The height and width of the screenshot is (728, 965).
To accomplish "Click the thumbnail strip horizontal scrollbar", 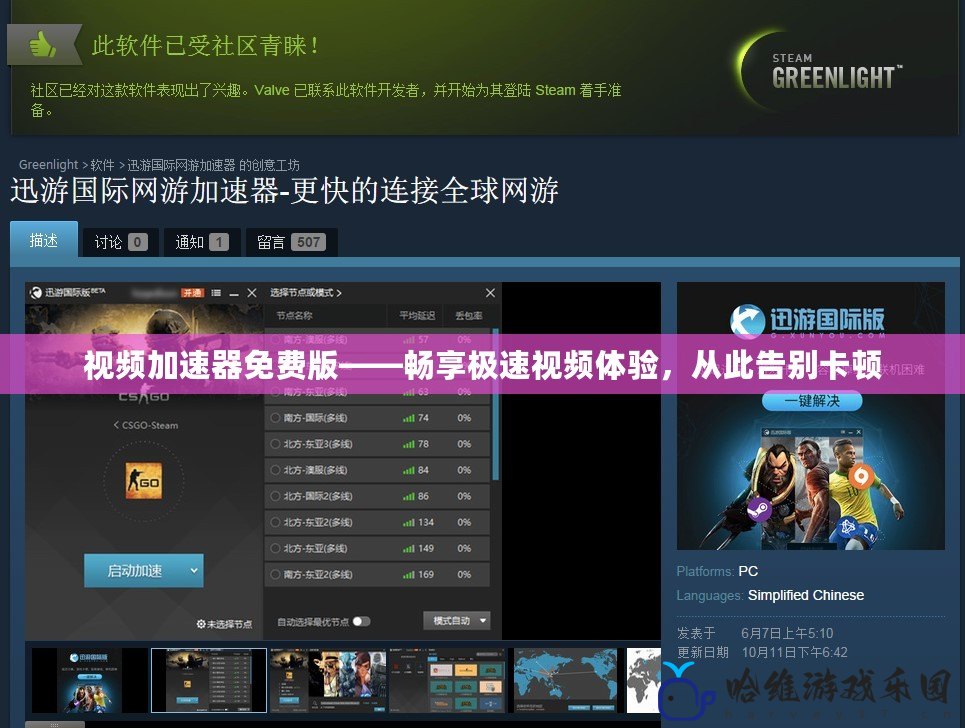I will pyautogui.click(x=55, y=724).
